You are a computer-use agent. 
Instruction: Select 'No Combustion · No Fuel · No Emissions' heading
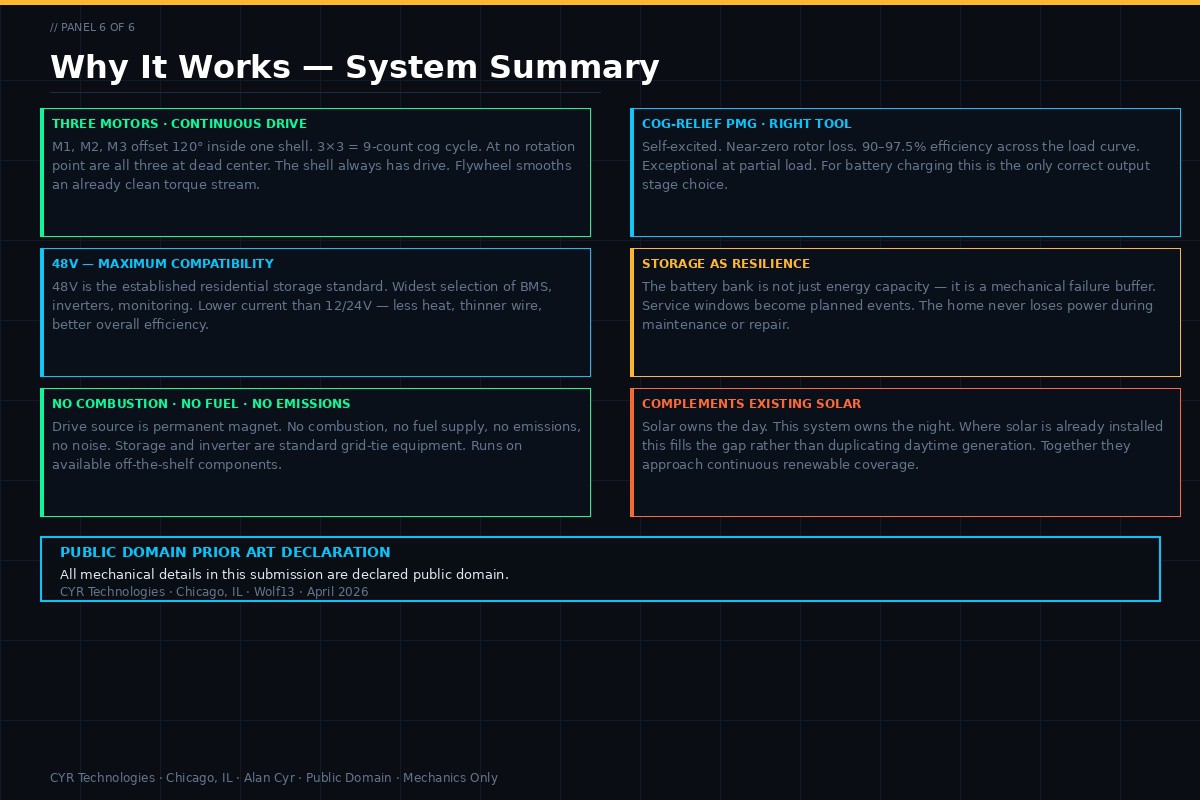click(201, 404)
